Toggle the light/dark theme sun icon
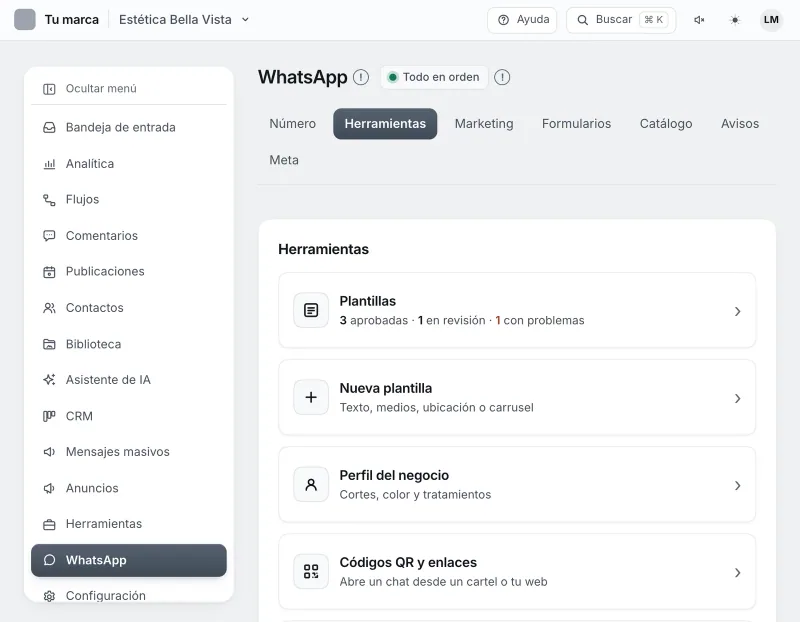This screenshot has height=622, width=800. 735,20
